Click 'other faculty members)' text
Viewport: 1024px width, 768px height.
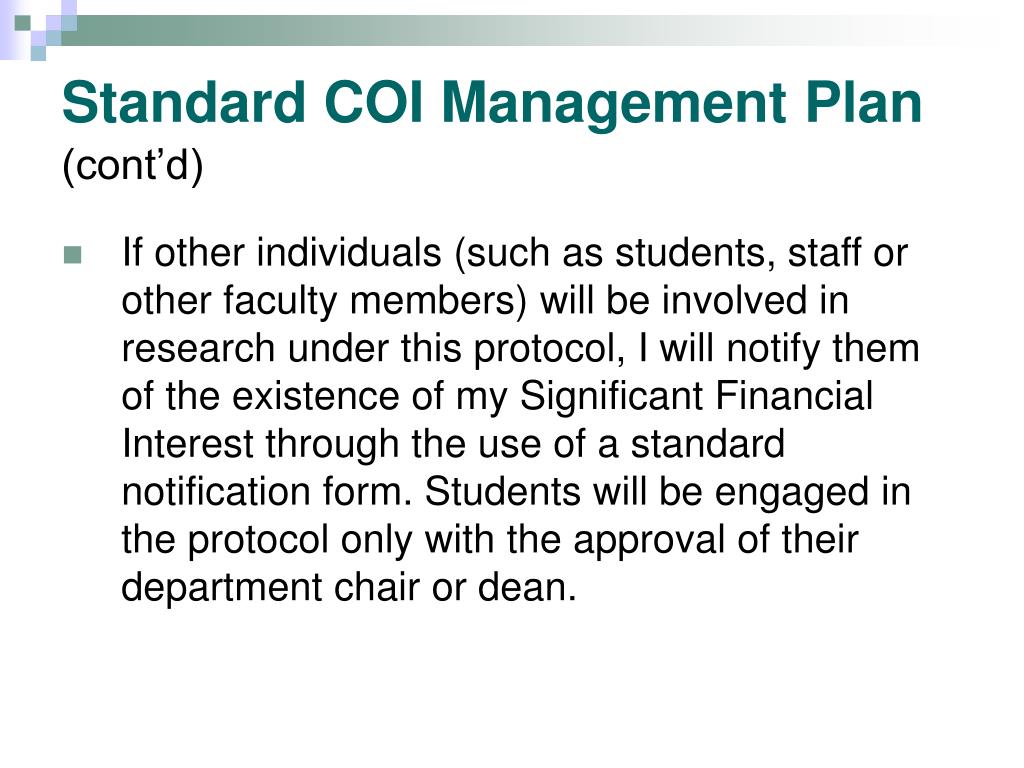[324, 301]
